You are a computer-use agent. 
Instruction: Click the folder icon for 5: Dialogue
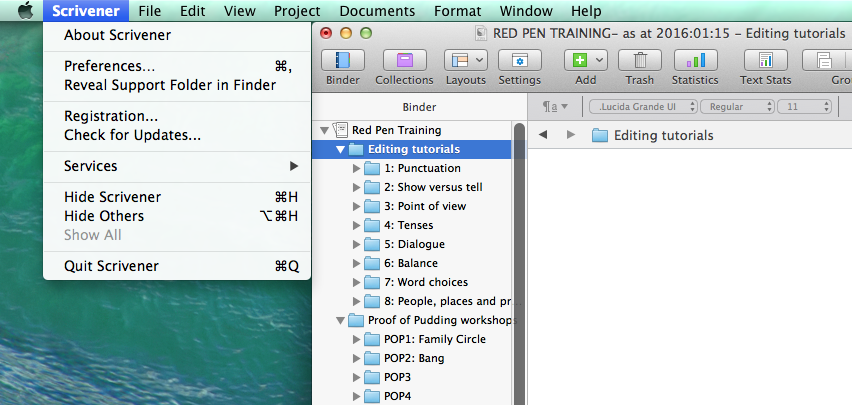click(x=372, y=244)
